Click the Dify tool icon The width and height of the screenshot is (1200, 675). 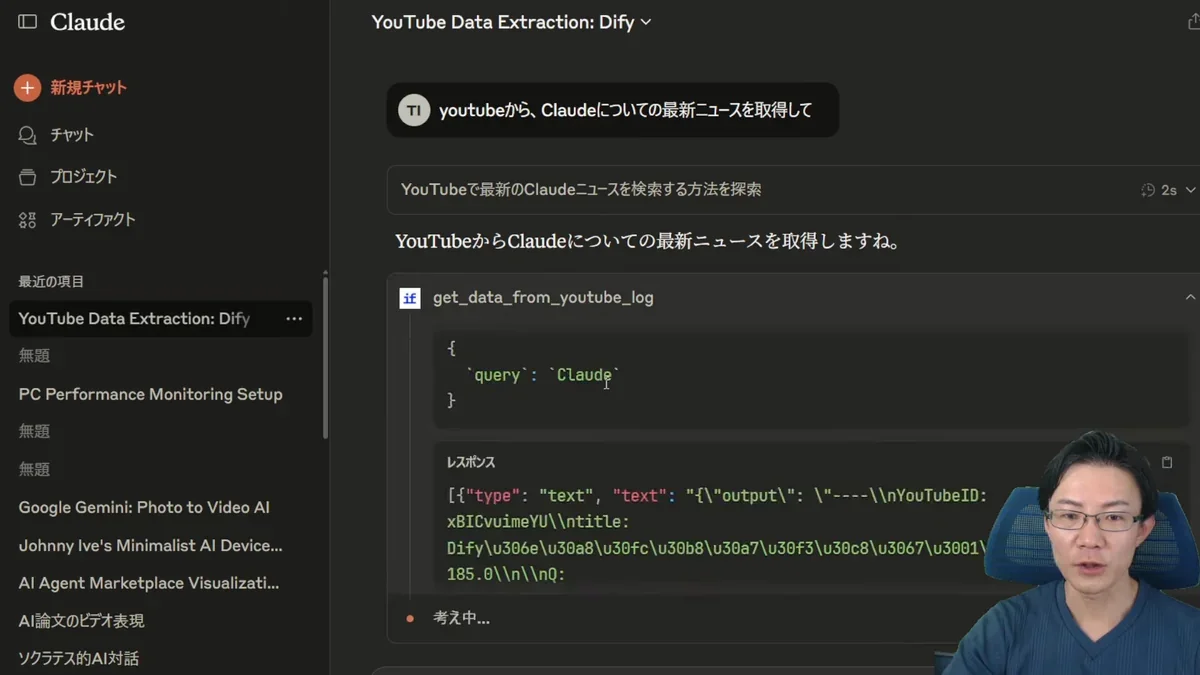click(410, 298)
